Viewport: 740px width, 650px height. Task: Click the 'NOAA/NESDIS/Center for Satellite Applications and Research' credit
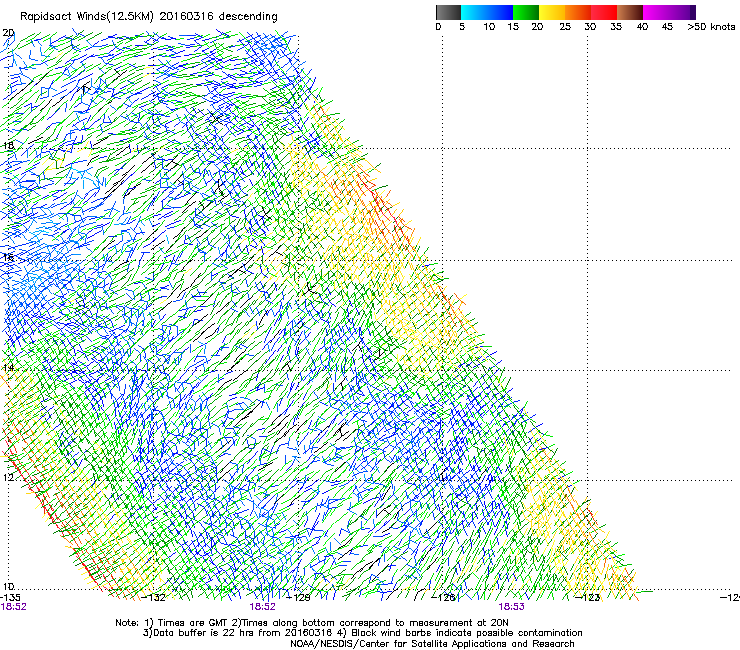pyautogui.click(x=432, y=644)
